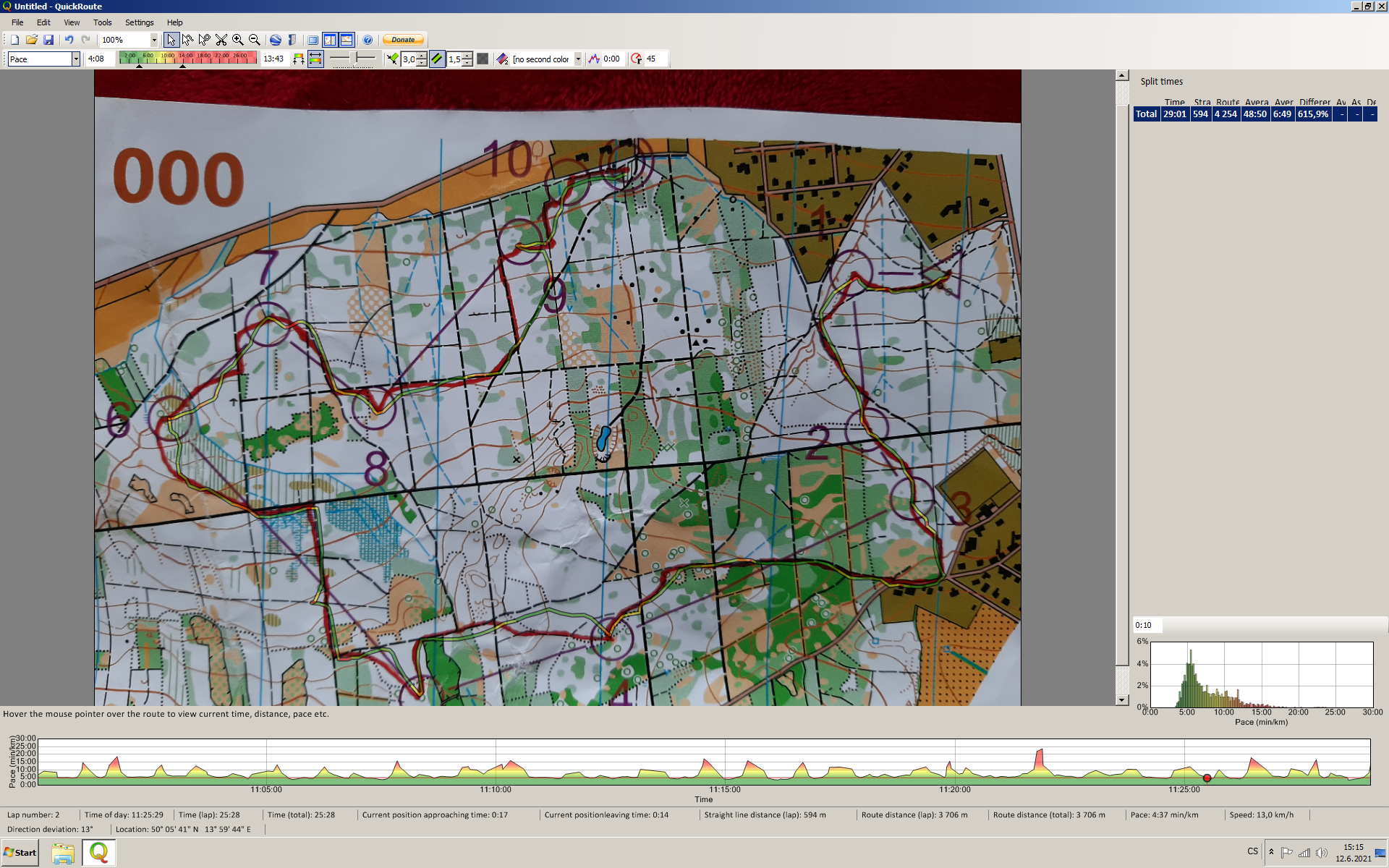1389x868 pixels.
Task: Open a file with the folder icon
Action: click(31, 40)
